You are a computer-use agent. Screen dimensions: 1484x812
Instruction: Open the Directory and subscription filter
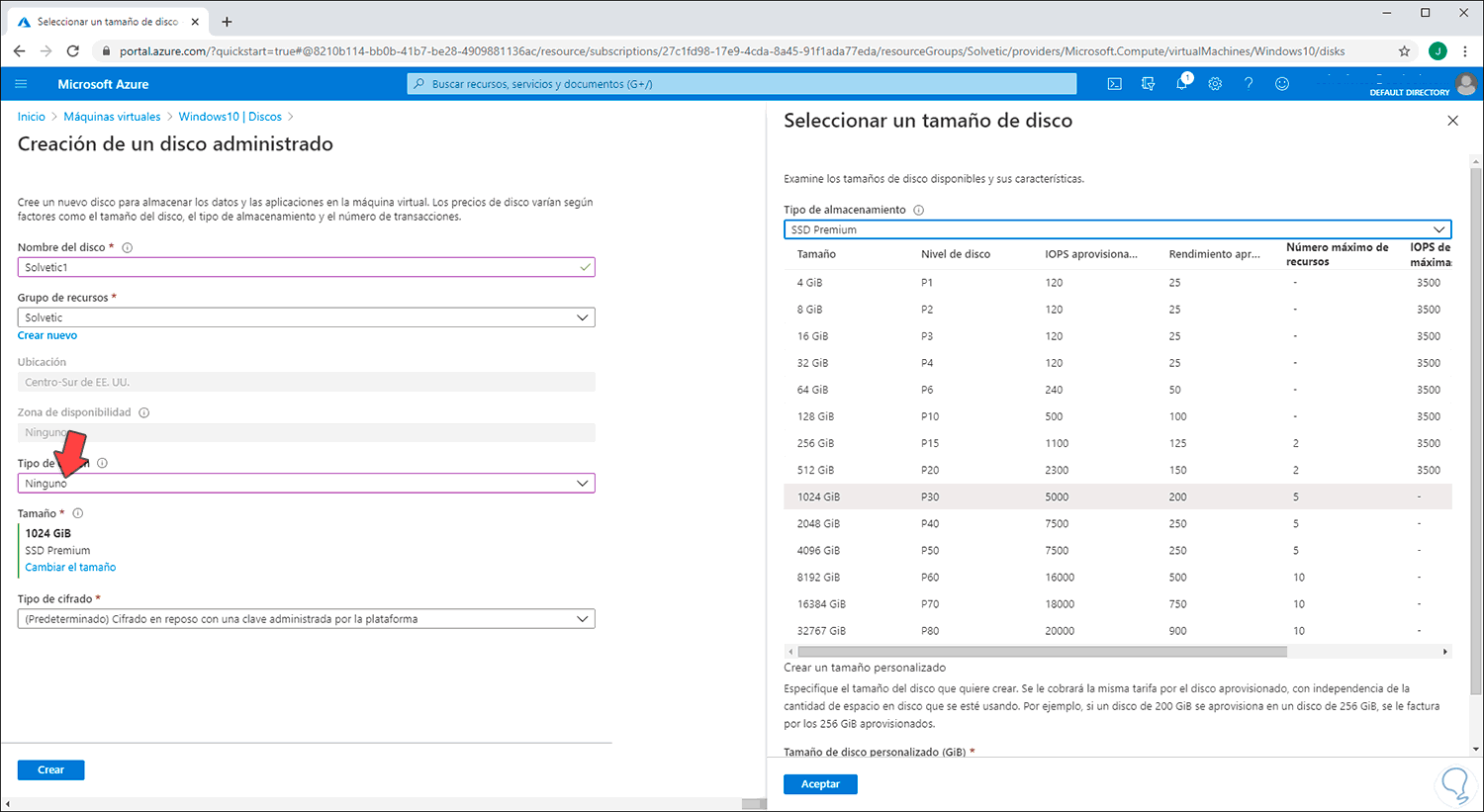1148,84
